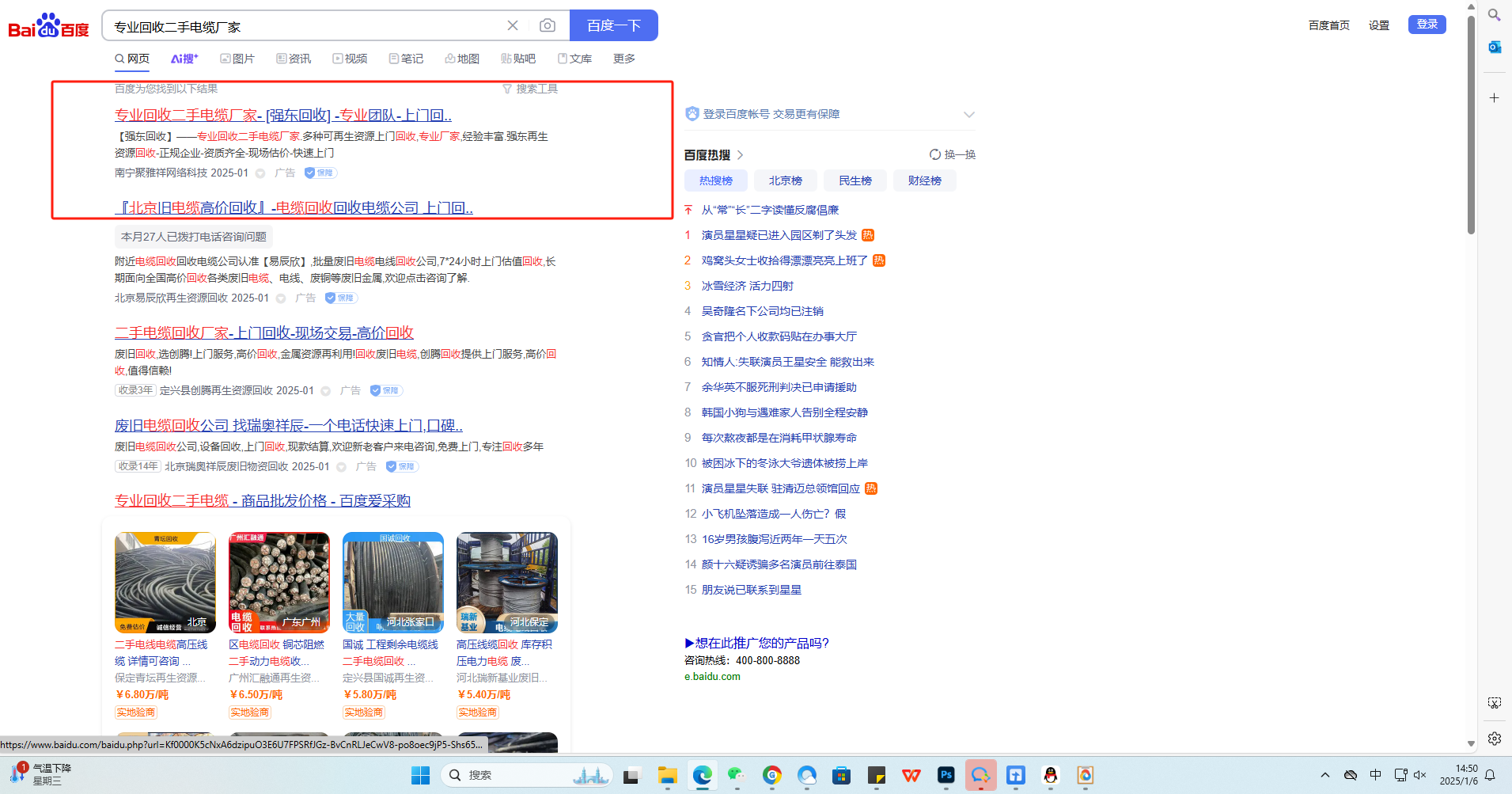Viewport: 1512px width, 794px height.
Task: Open the sidebar settings gear icon
Action: pos(1494,739)
